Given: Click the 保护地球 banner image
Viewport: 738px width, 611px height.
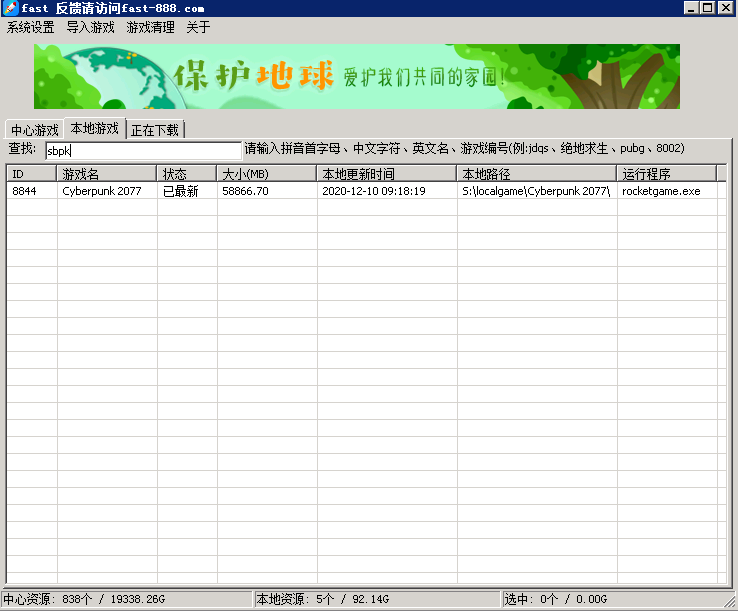Looking at the screenshot, I should pyautogui.click(x=357, y=76).
